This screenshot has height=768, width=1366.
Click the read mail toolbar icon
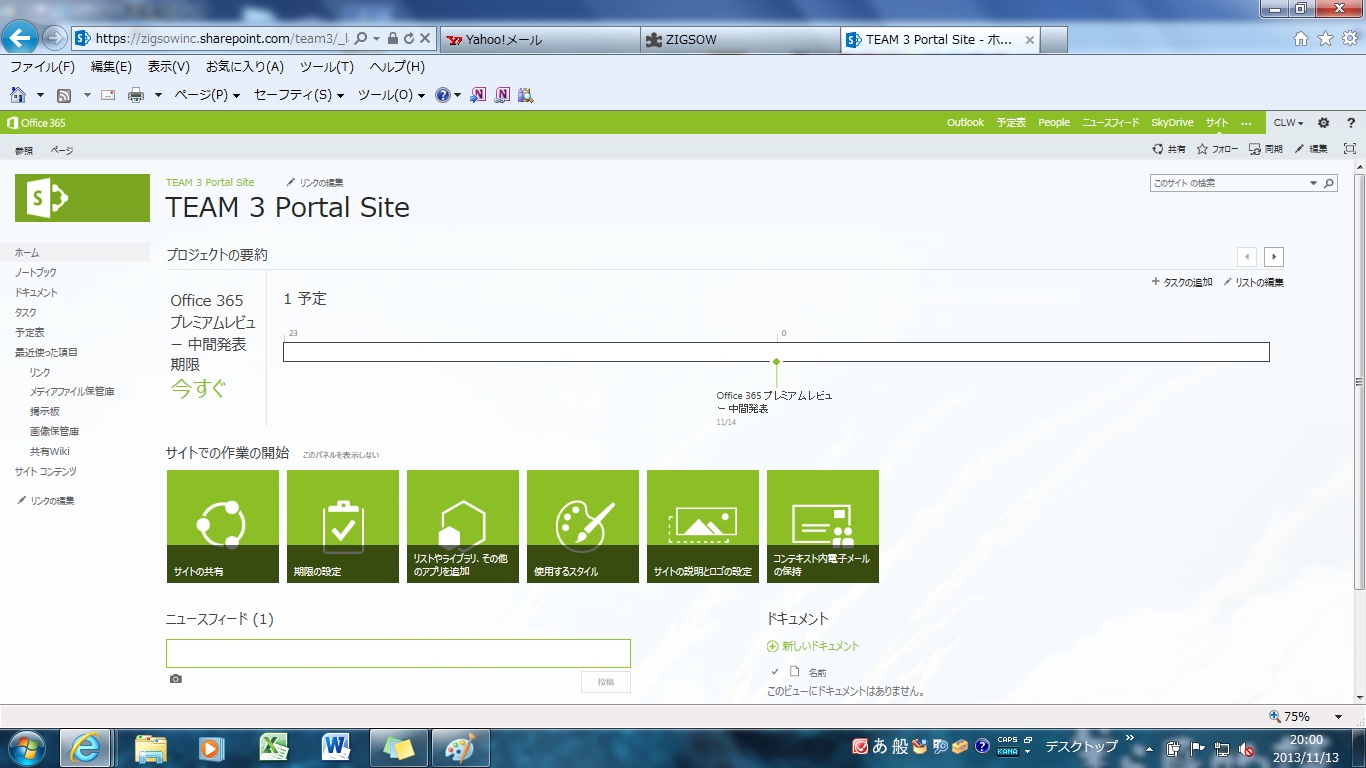click(108, 95)
